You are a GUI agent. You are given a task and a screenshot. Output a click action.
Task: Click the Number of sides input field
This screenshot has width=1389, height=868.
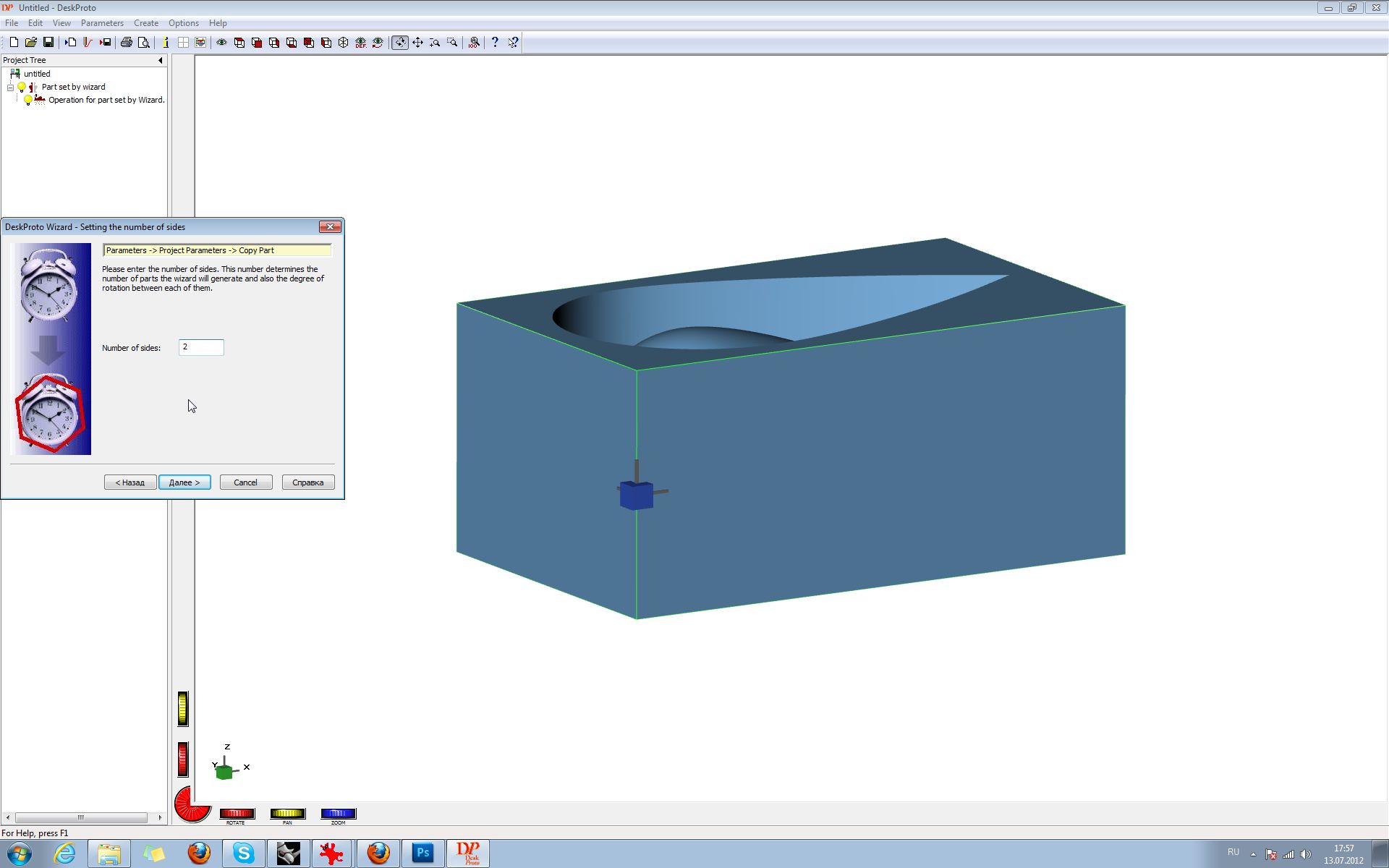(201, 347)
